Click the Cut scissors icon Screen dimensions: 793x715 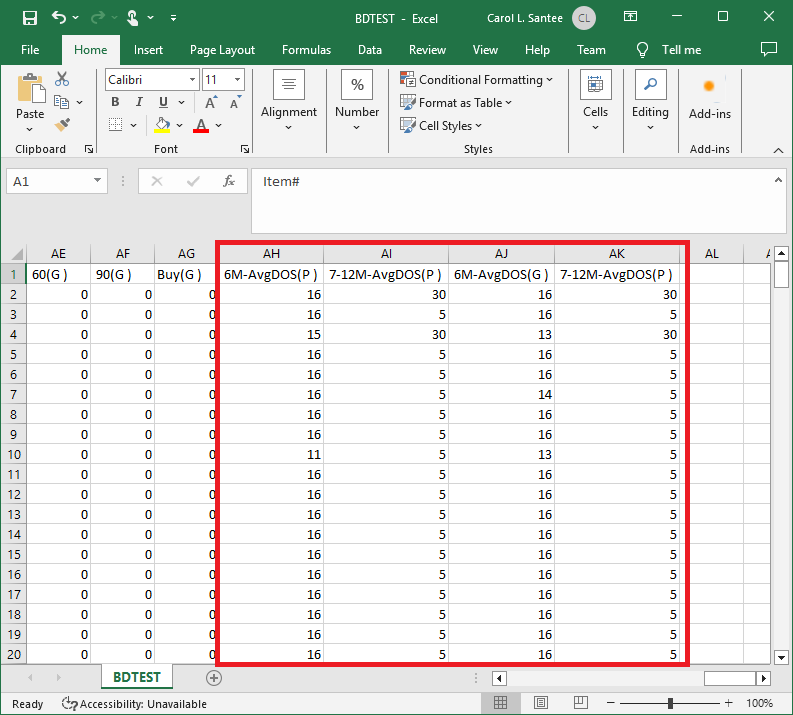pos(62,79)
